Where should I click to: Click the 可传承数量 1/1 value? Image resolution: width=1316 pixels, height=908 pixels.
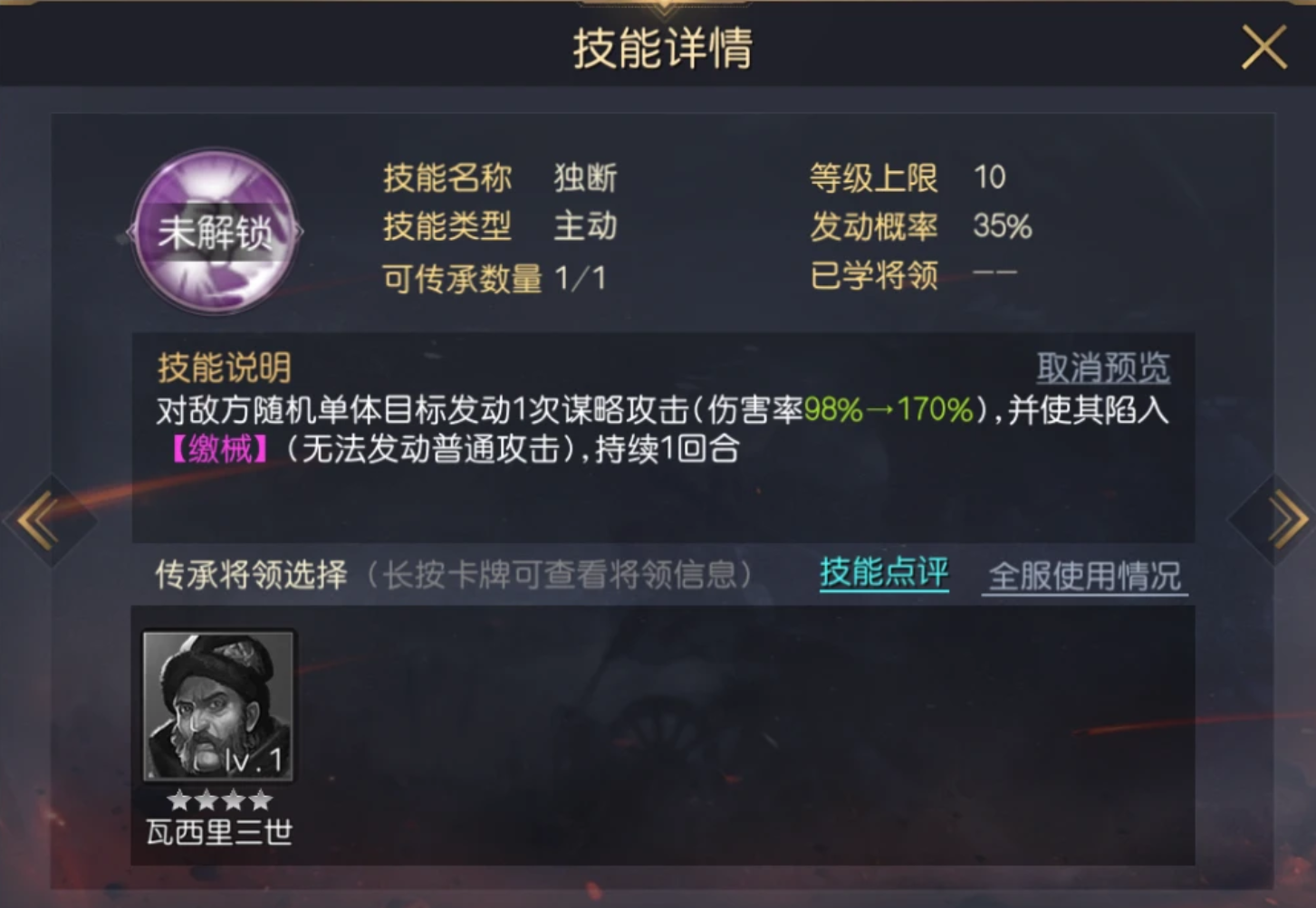(580, 278)
